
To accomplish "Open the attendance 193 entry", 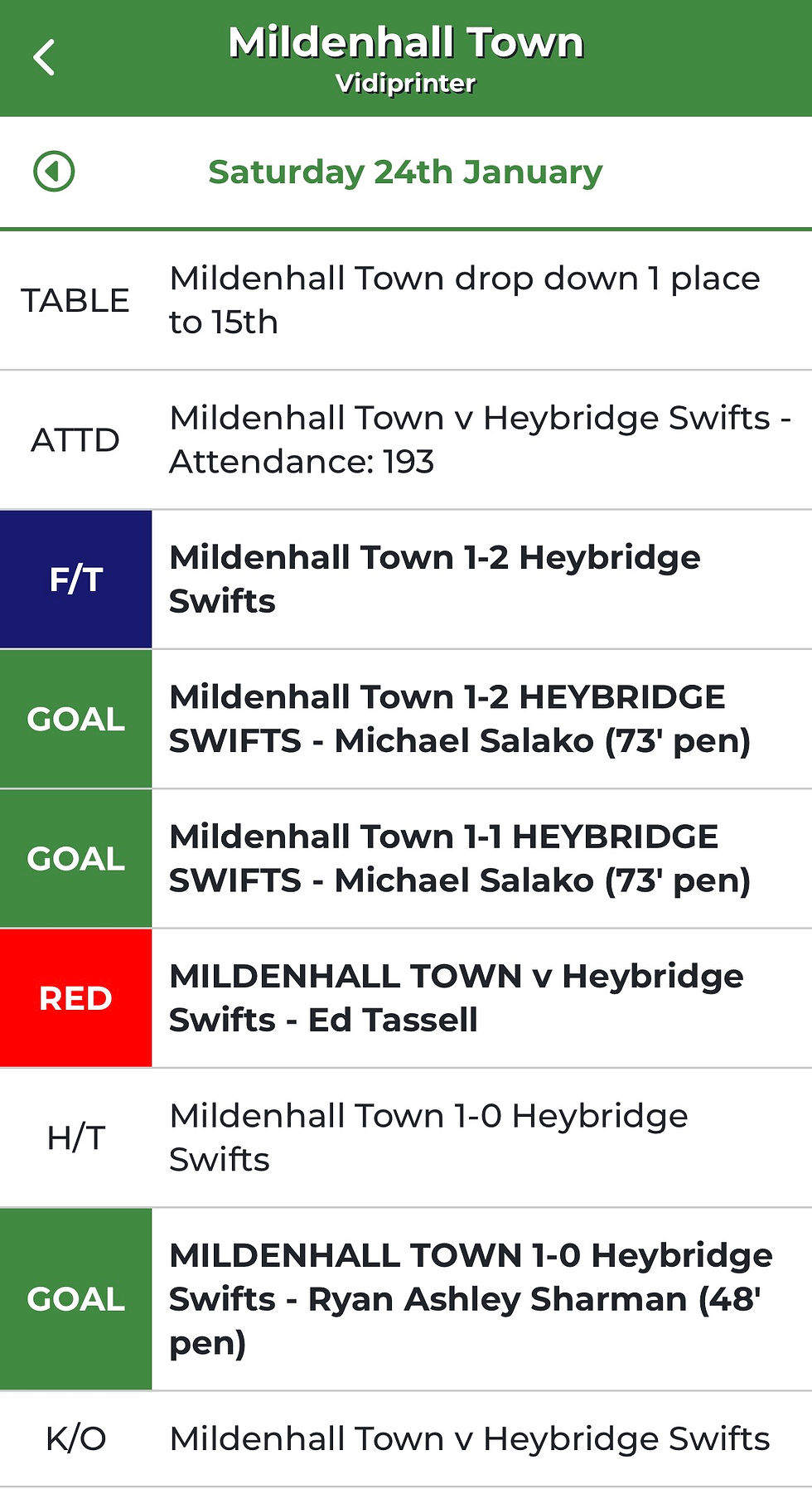I will click(x=479, y=439).
